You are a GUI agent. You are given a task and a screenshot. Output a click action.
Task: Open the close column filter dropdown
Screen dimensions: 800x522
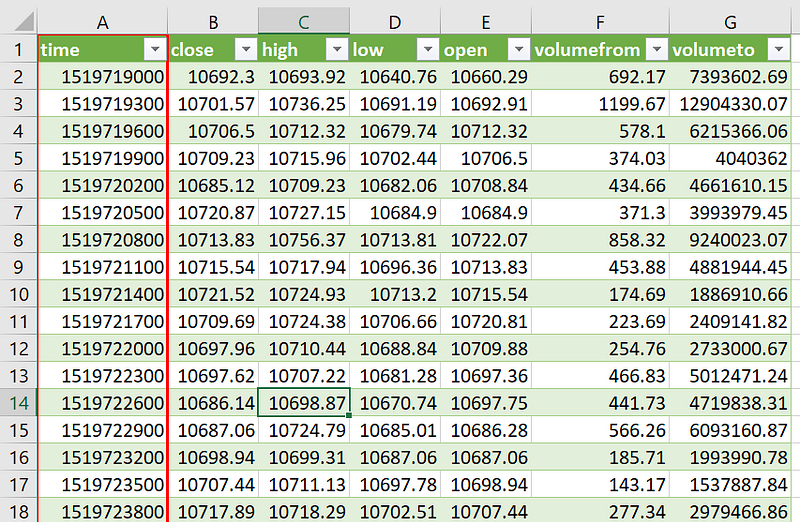(245, 49)
